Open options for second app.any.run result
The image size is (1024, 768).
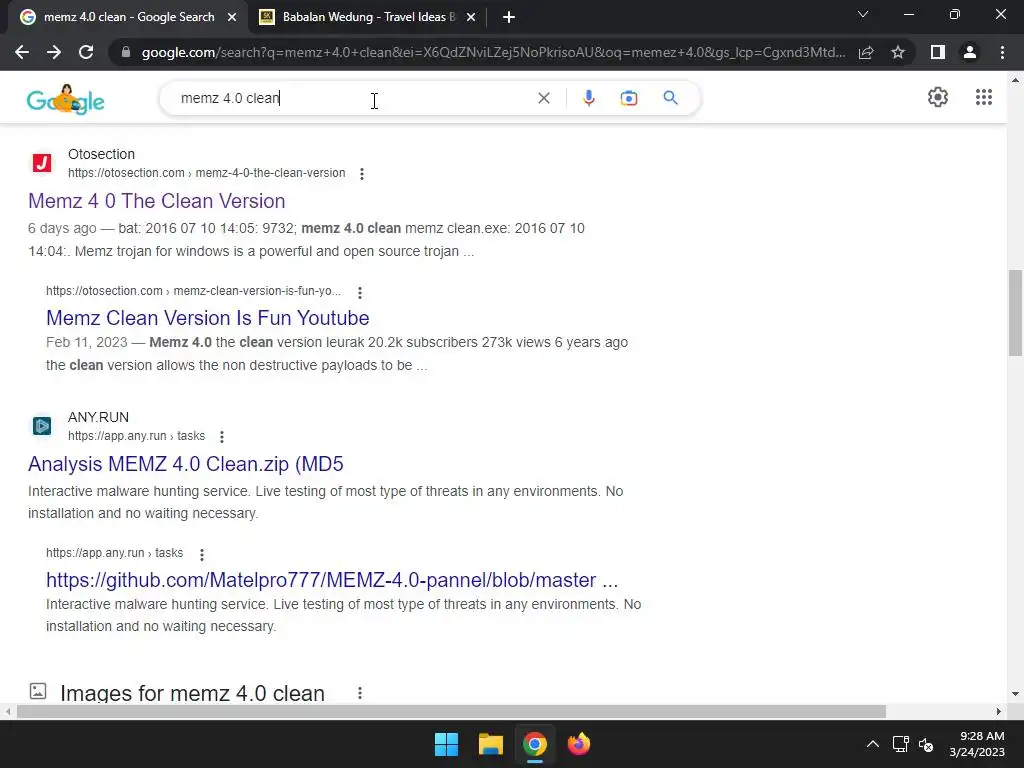202,554
